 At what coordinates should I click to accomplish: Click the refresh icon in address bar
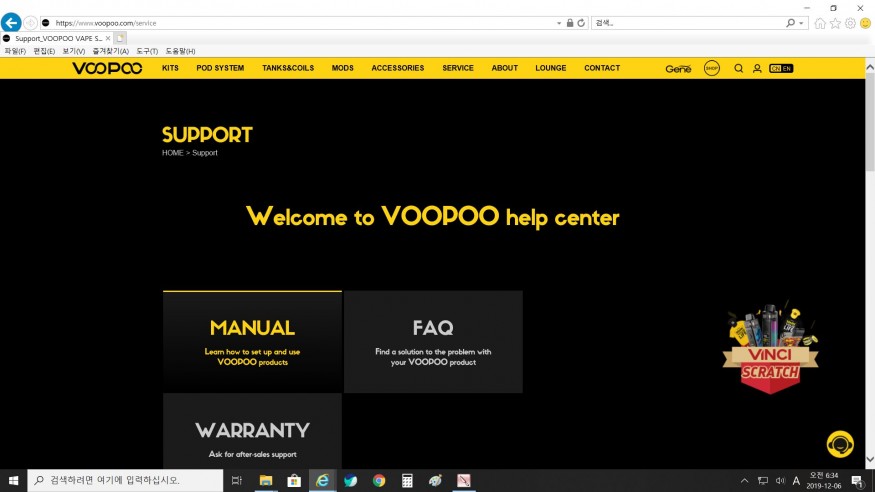pos(581,23)
